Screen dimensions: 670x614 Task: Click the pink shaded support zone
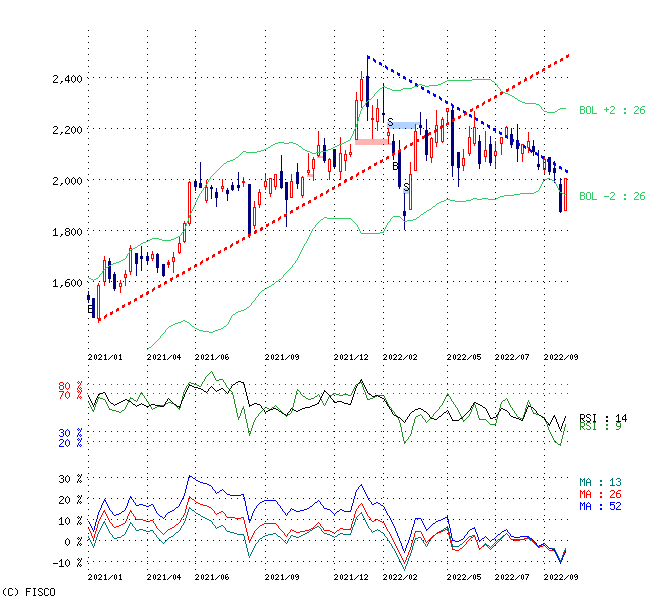372,142
